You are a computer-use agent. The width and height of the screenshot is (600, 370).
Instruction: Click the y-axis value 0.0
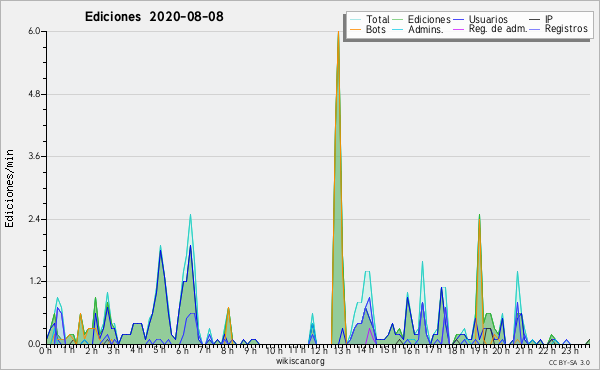pos(34,344)
